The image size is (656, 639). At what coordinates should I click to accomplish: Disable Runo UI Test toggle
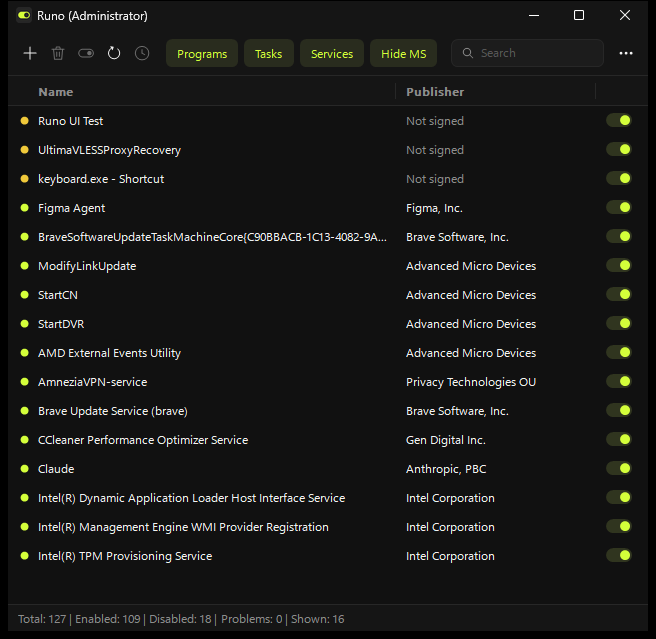coord(619,121)
